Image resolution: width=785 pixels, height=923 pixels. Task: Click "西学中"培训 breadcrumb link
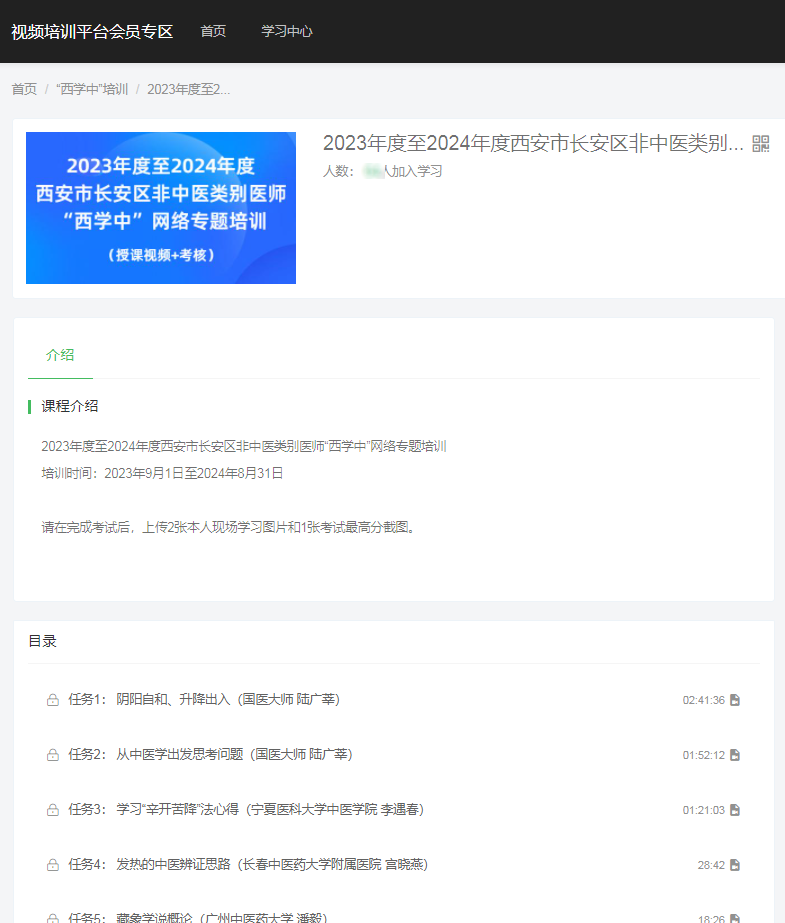coord(92,89)
